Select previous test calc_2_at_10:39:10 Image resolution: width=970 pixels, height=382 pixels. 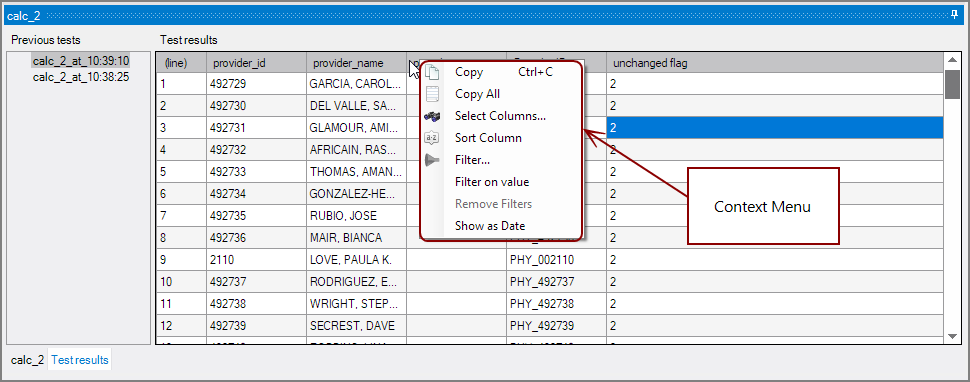pos(80,61)
